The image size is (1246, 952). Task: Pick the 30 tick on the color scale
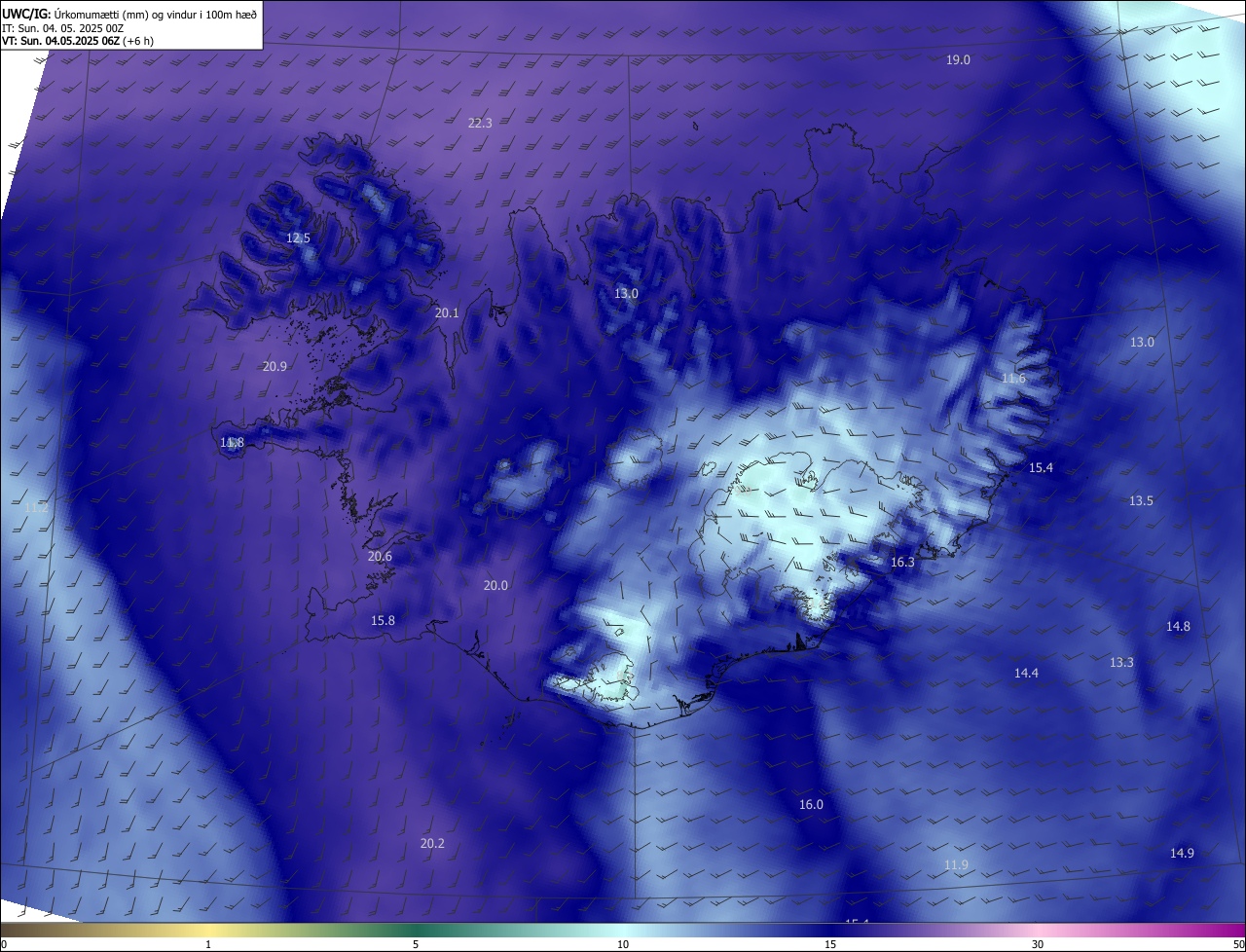(1038, 945)
